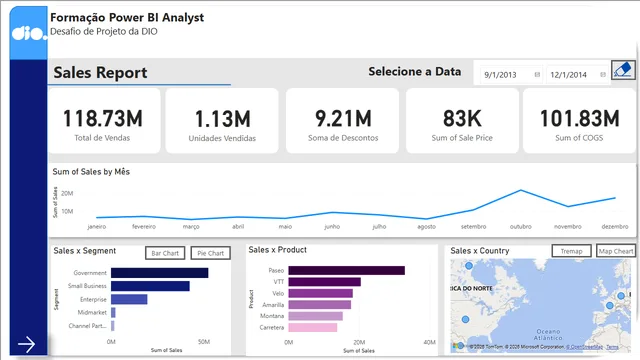Click the end date field 12/1/2014
The width and height of the screenshot is (640, 360).
coord(577,75)
